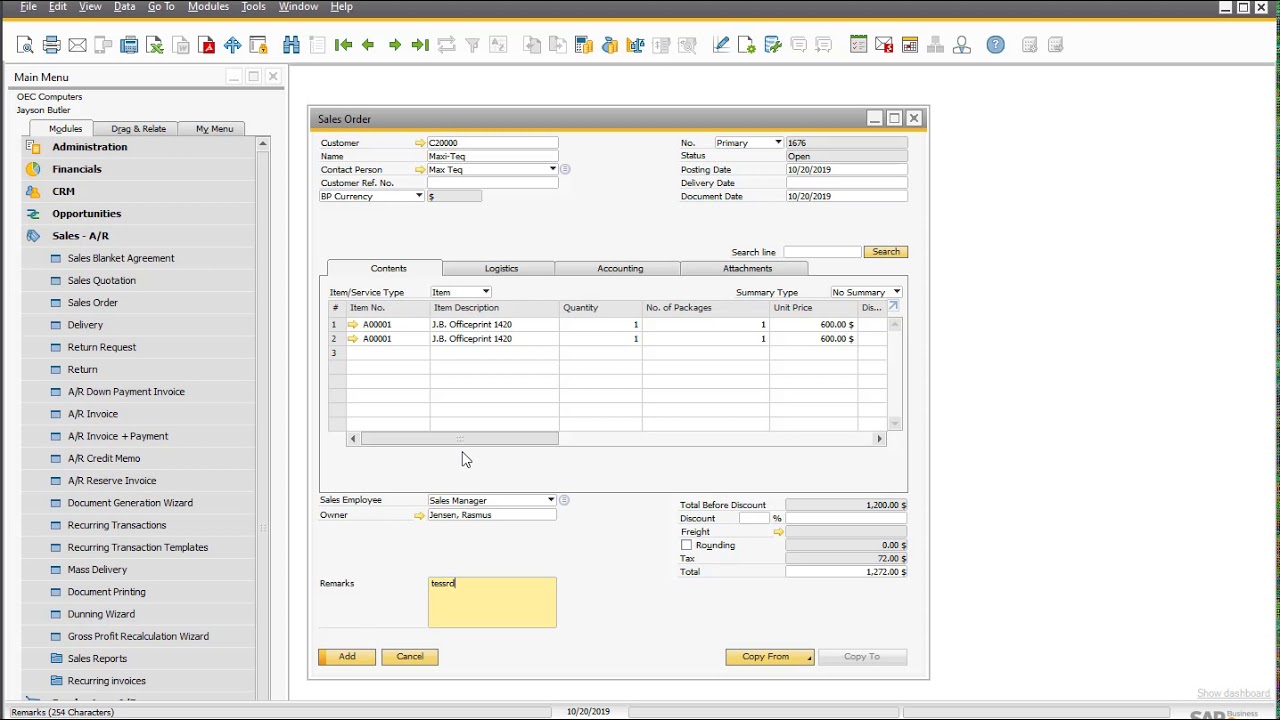The image size is (1280, 720).
Task: Click the Print Preview toolbar icon
Action: click(x=26, y=45)
